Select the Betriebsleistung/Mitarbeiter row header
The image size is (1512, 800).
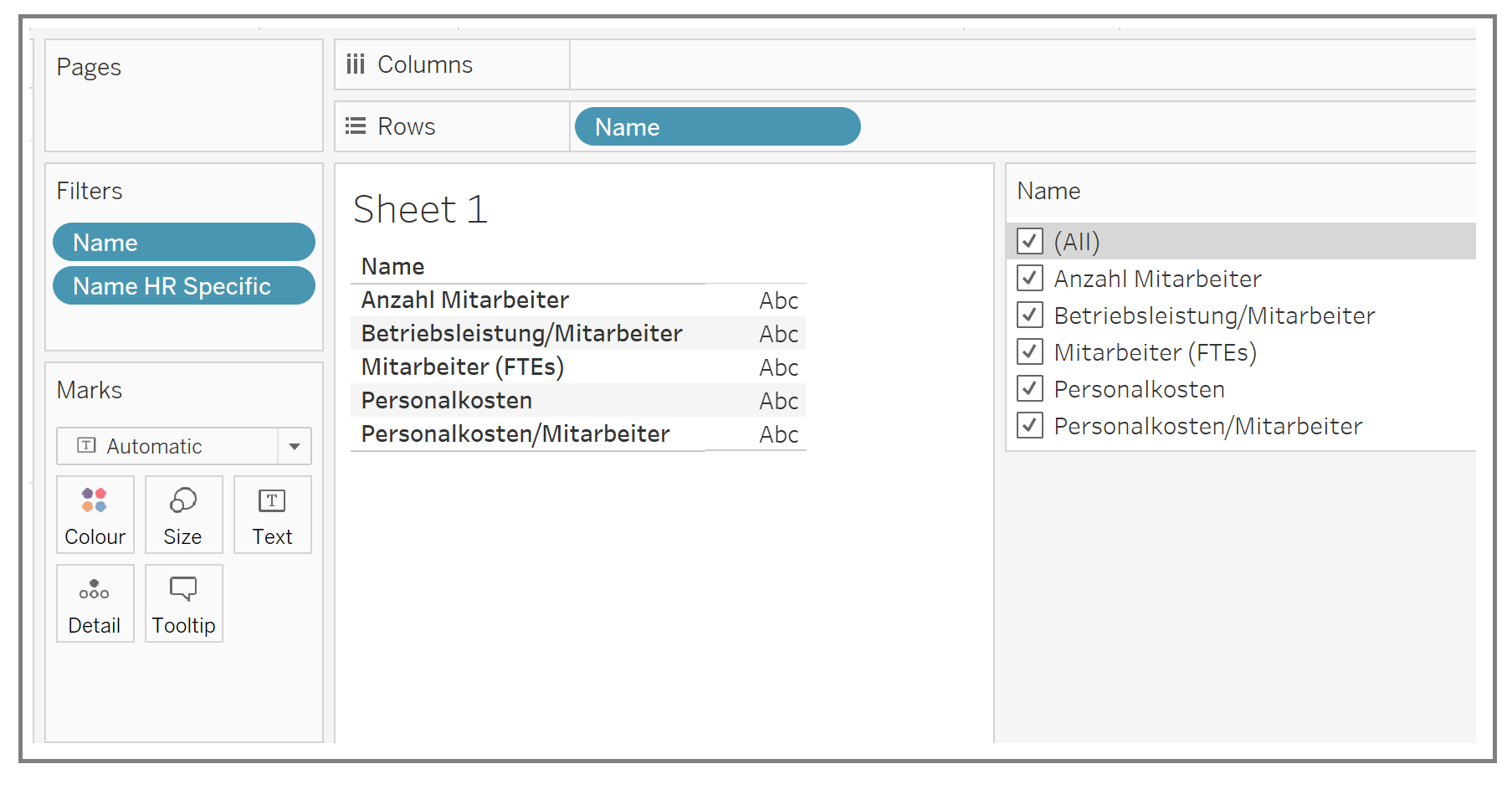pyautogui.click(x=521, y=333)
